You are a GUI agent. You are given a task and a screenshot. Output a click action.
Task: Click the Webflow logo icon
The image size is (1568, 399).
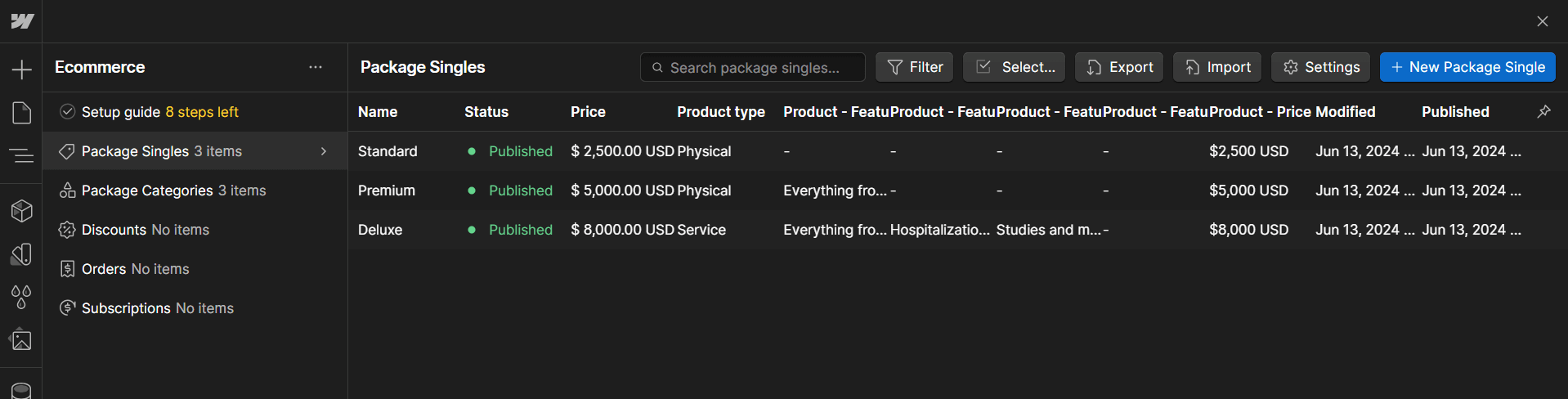pos(22,21)
